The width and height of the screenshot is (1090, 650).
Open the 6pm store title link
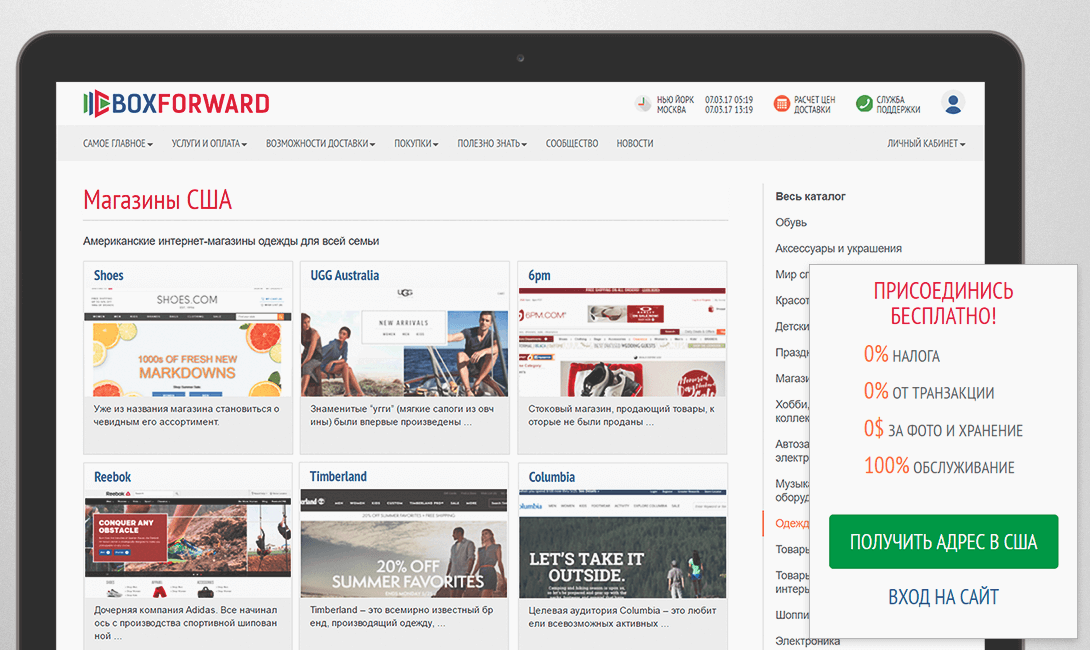539,275
